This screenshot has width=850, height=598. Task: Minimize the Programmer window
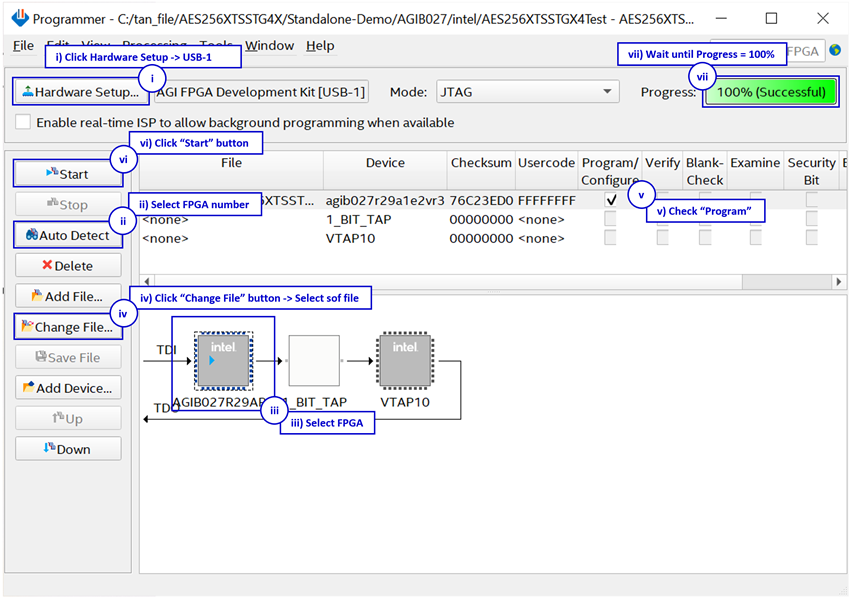tap(721, 18)
